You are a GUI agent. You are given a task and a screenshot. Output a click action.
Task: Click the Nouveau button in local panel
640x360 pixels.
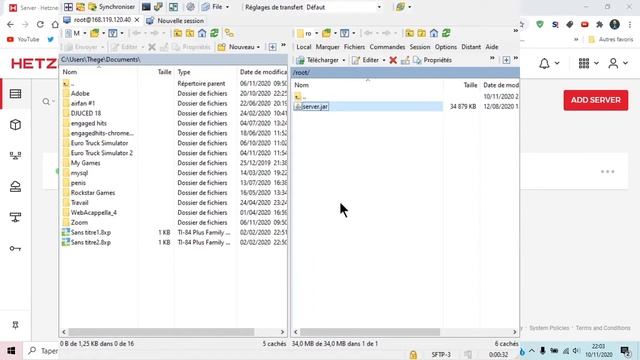(x=237, y=47)
